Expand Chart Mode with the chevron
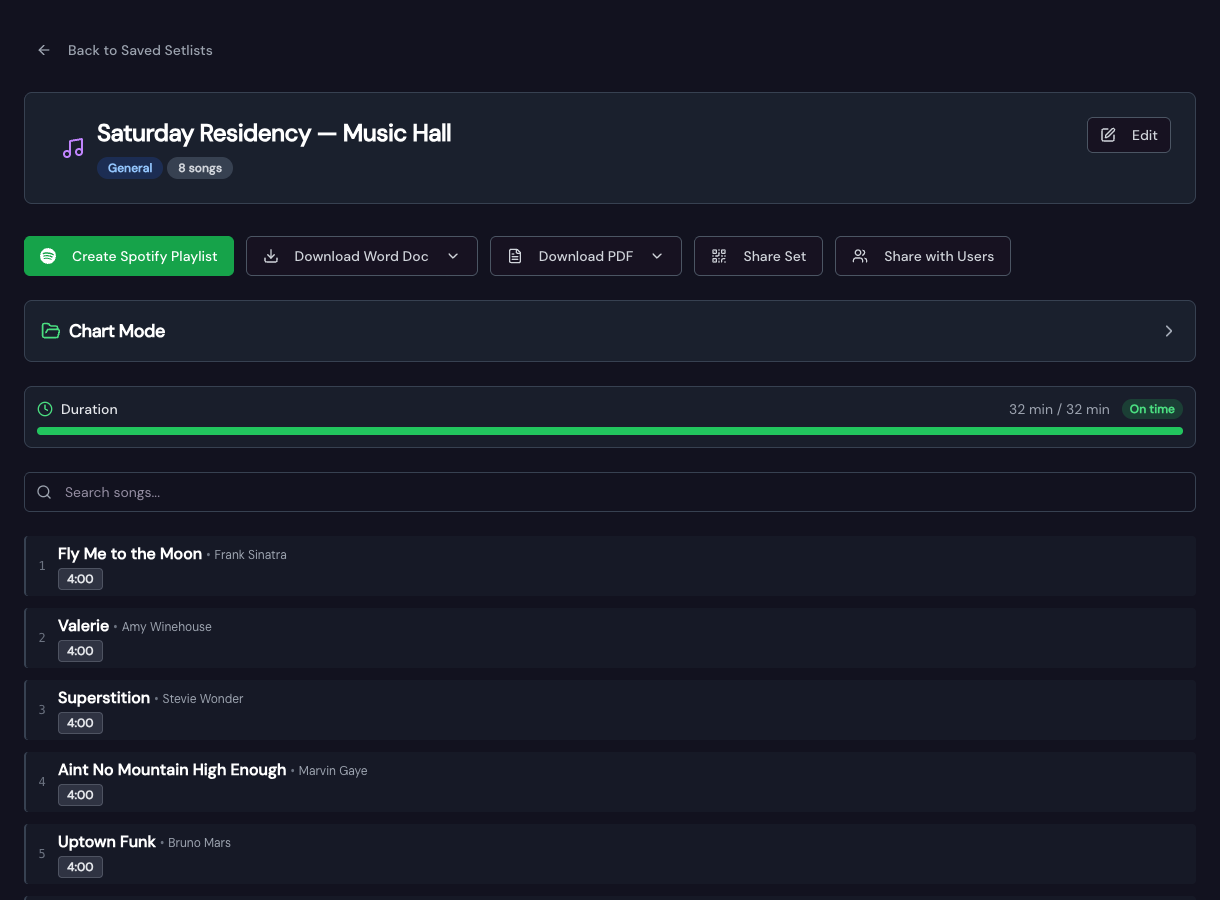This screenshot has width=1220, height=900. (x=1169, y=331)
